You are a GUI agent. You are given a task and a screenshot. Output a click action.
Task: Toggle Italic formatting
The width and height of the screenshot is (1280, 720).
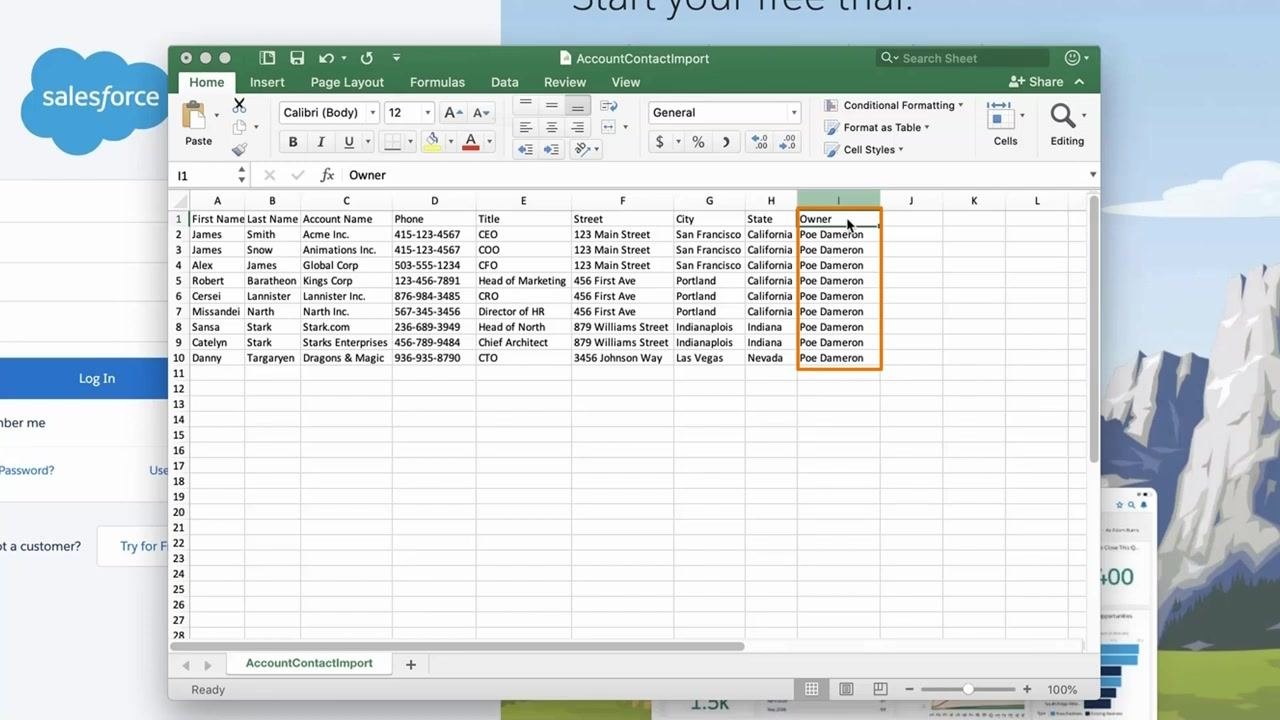321,142
